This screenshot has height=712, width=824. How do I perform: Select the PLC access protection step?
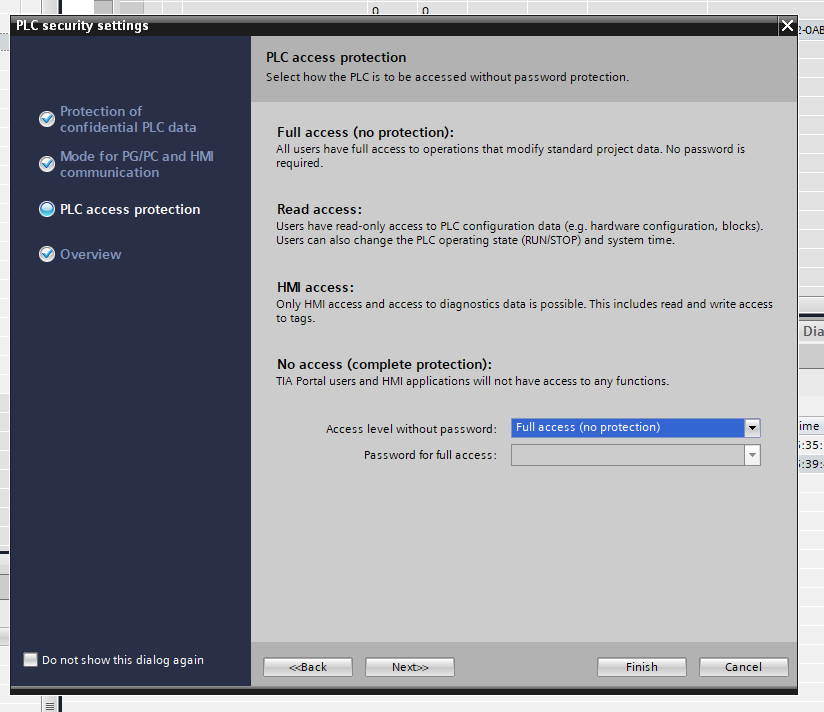tap(130, 209)
